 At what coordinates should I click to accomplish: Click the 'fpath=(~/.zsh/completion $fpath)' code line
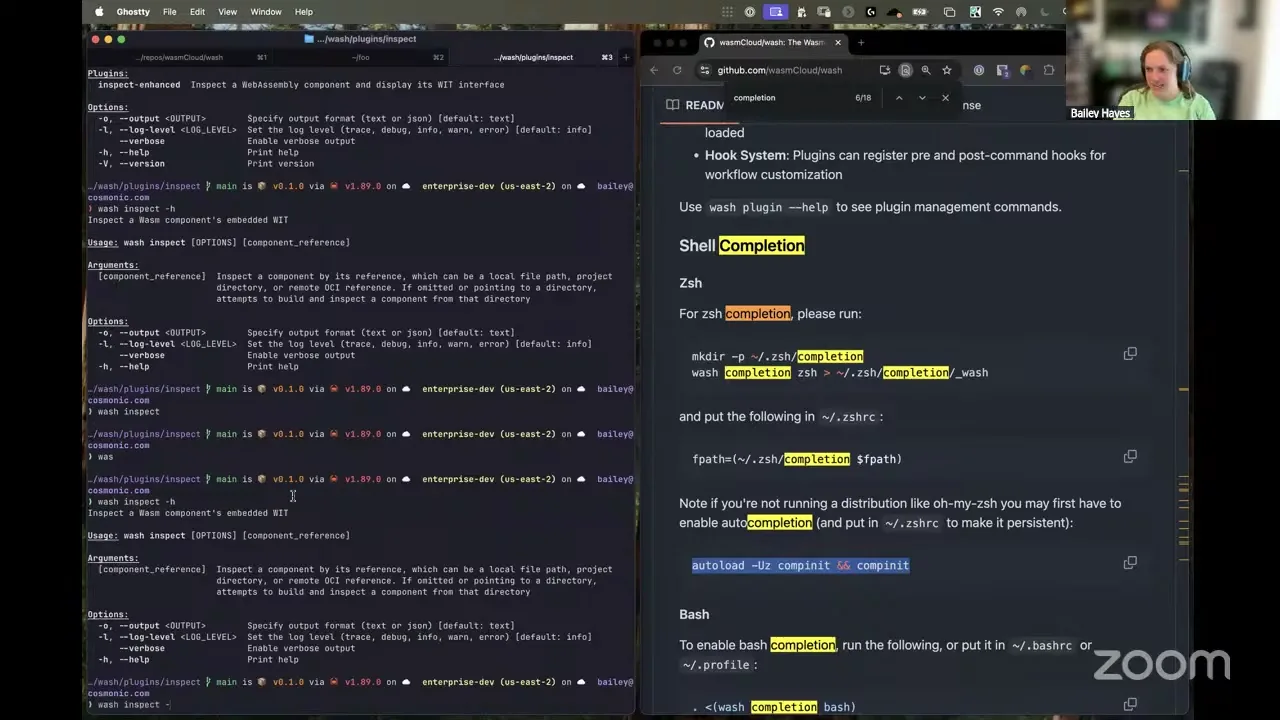(797, 459)
